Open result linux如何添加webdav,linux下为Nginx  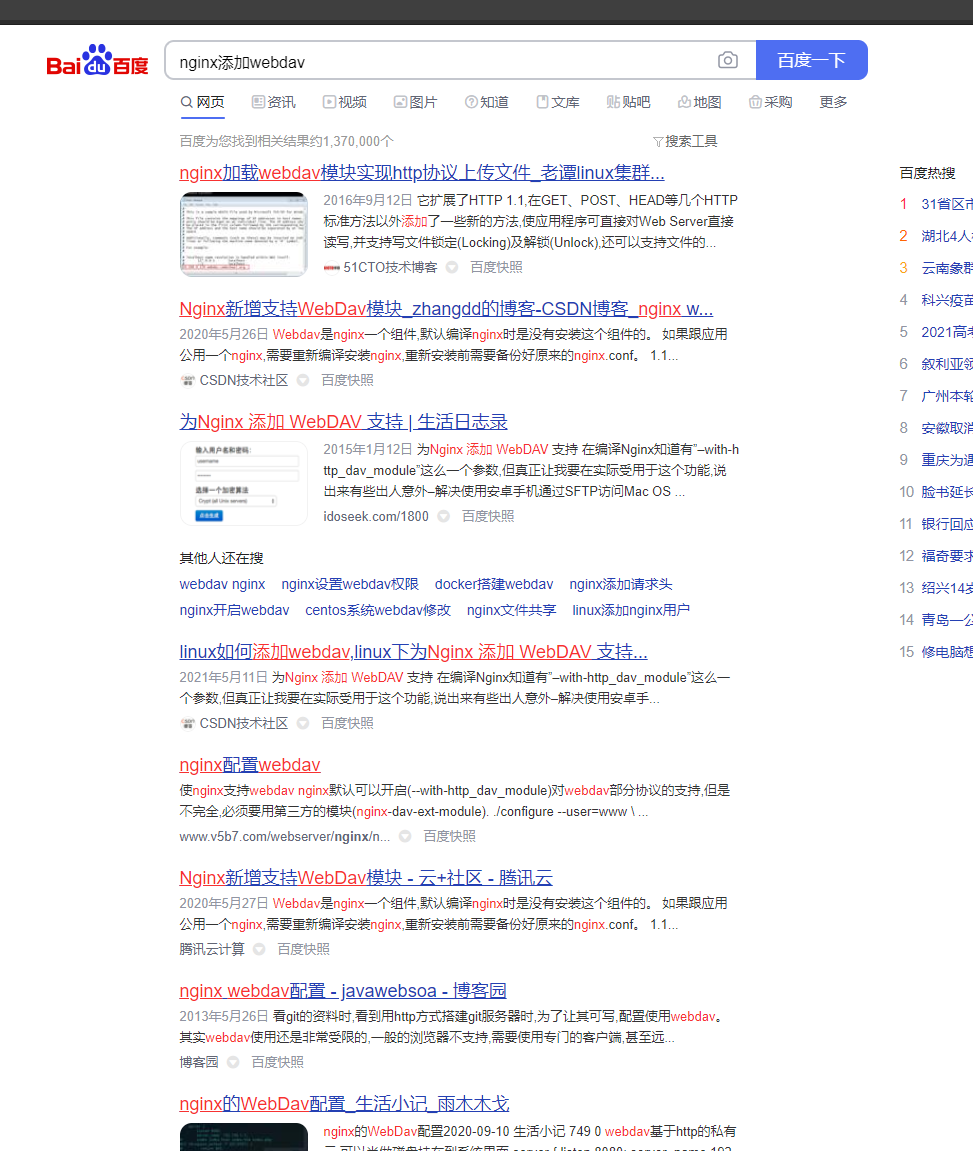pyautogui.click(x=413, y=652)
